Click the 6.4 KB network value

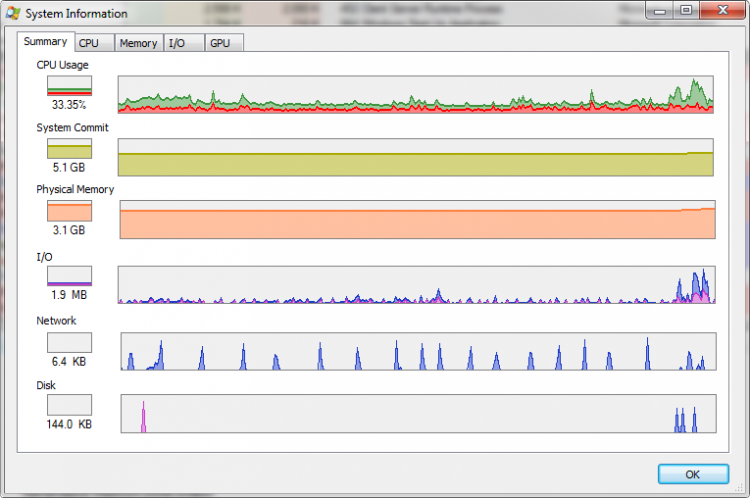tap(69, 362)
